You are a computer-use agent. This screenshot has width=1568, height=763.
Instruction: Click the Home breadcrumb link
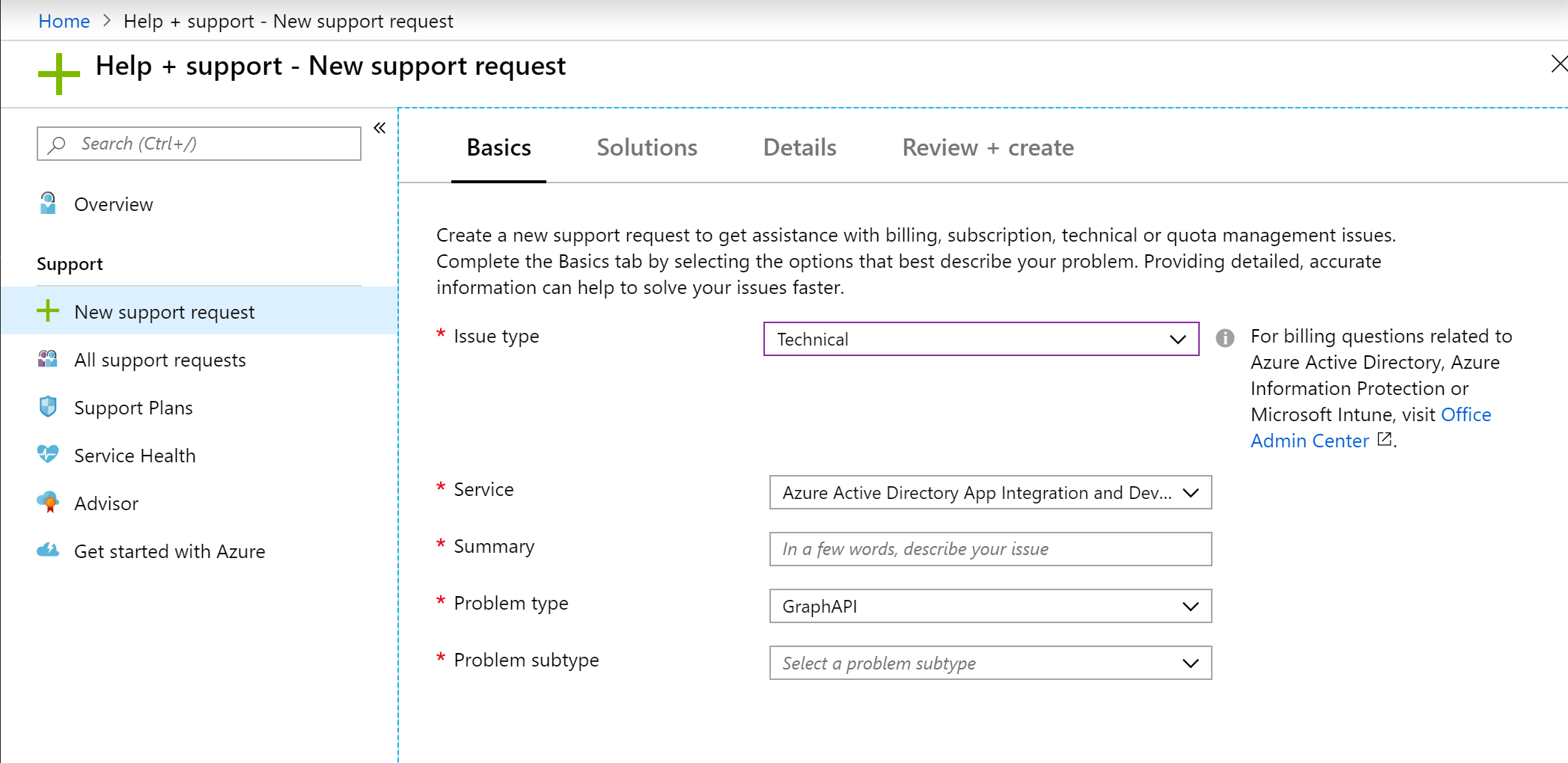(x=64, y=21)
